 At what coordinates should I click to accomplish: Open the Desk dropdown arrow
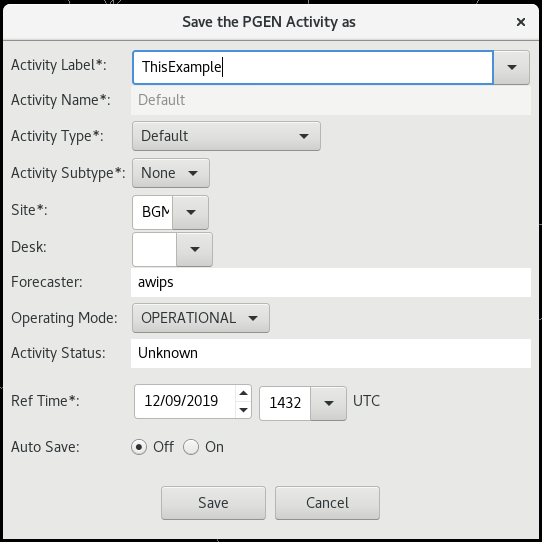(x=195, y=249)
